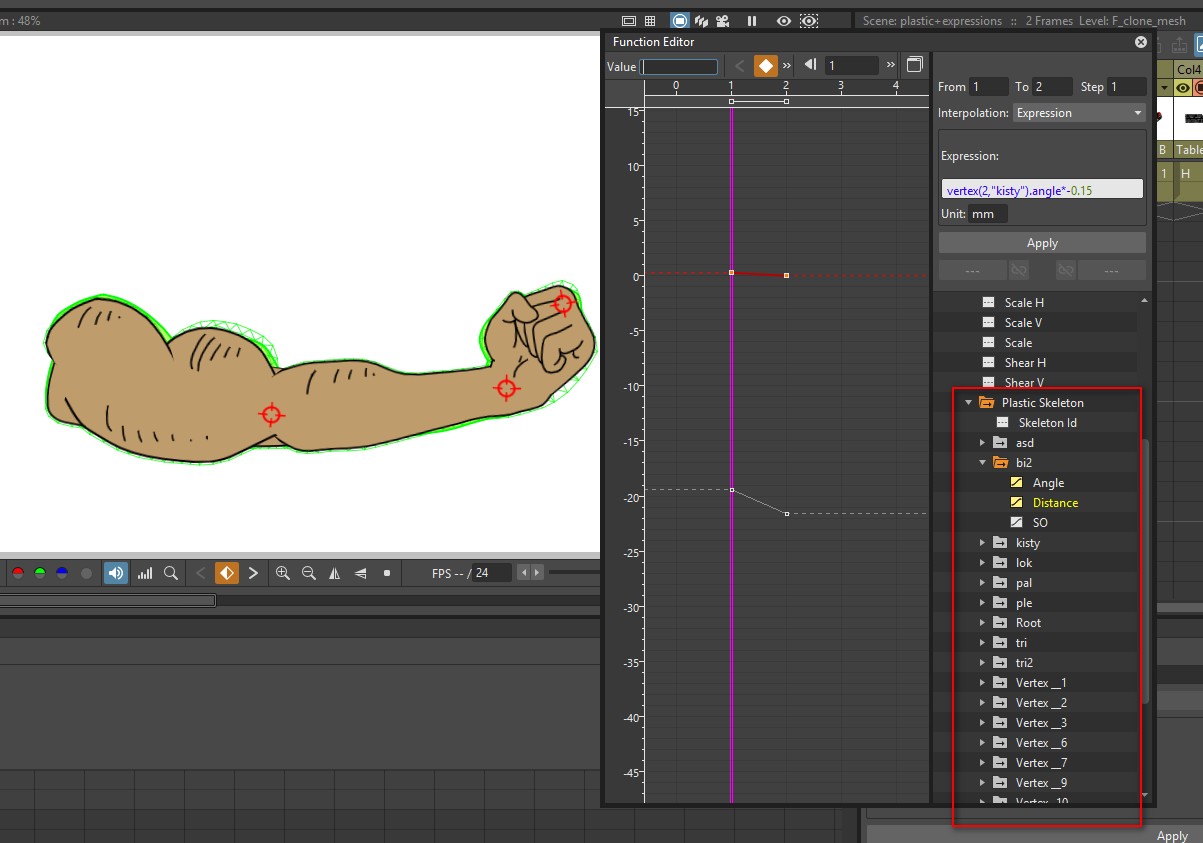Viewport: 1203px width, 843px height.
Task: Select the Scale H channel
Action: [x=1024, y=303]
